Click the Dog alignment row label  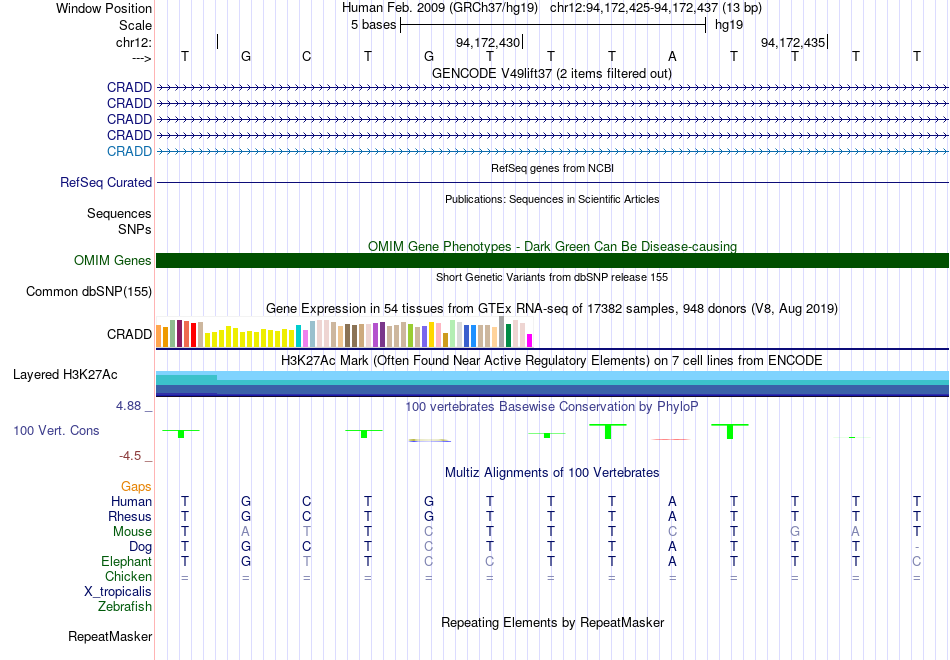coord(141,547)
